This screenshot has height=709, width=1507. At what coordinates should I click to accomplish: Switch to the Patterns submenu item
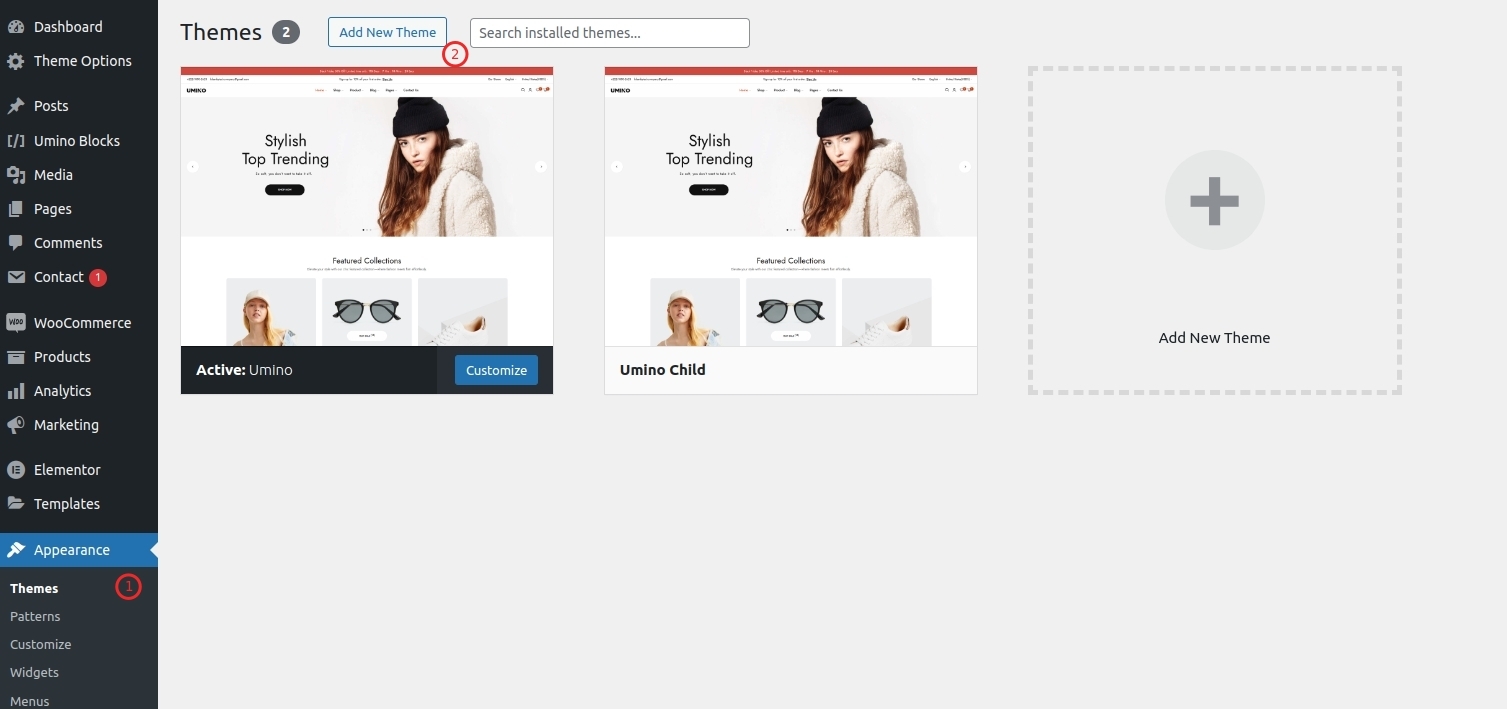click(x=35, y=616)
